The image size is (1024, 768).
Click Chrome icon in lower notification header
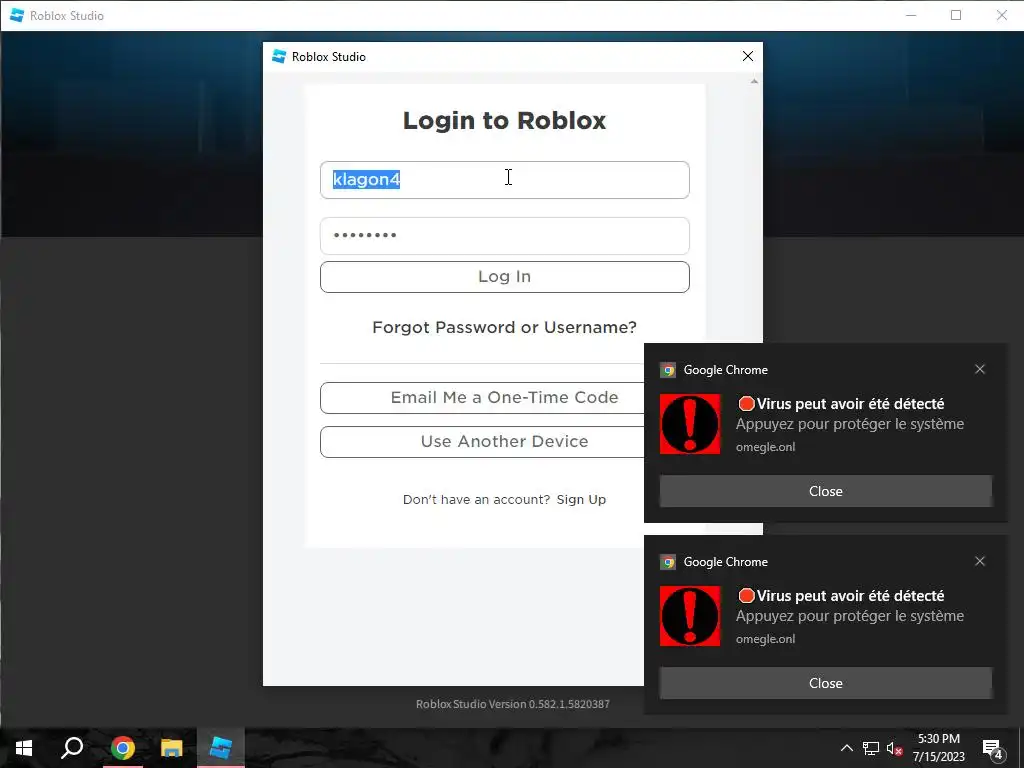click(x=667, y=562)
